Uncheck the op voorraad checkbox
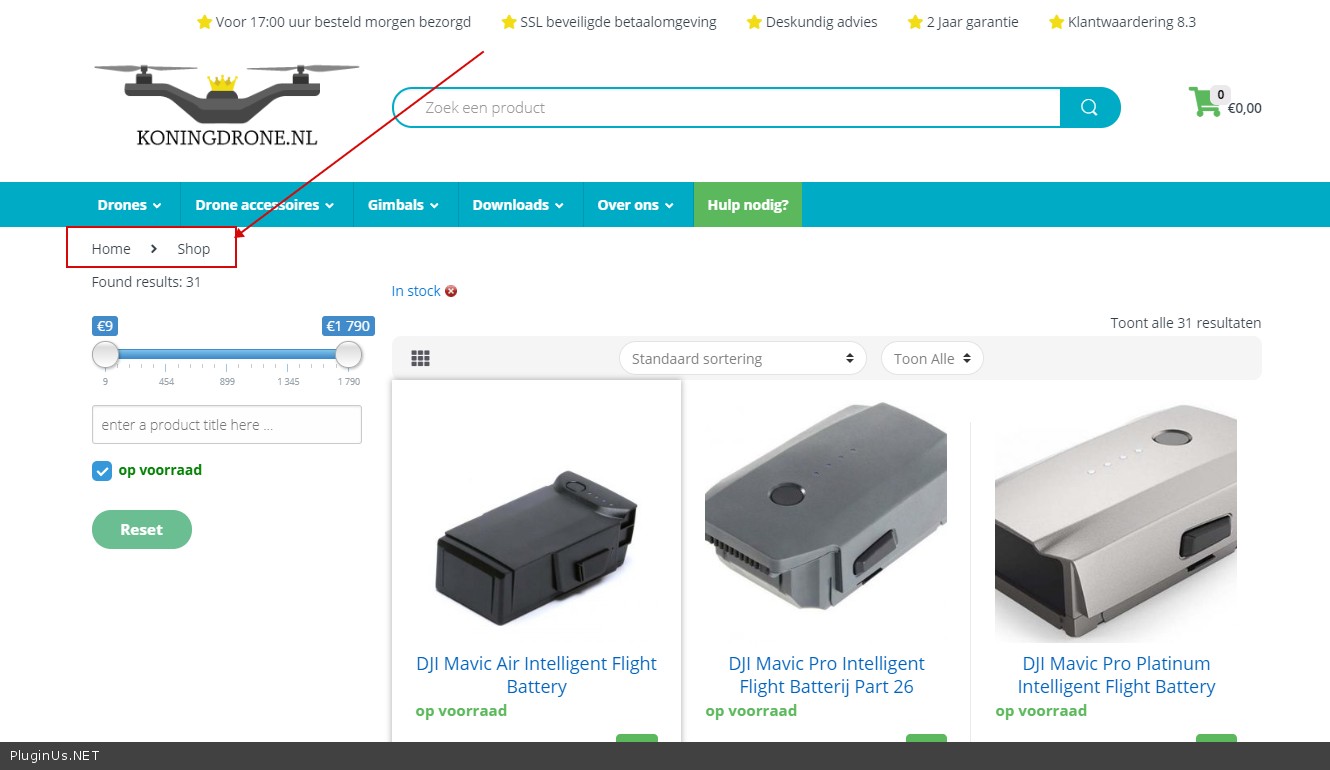 [102, 471]
